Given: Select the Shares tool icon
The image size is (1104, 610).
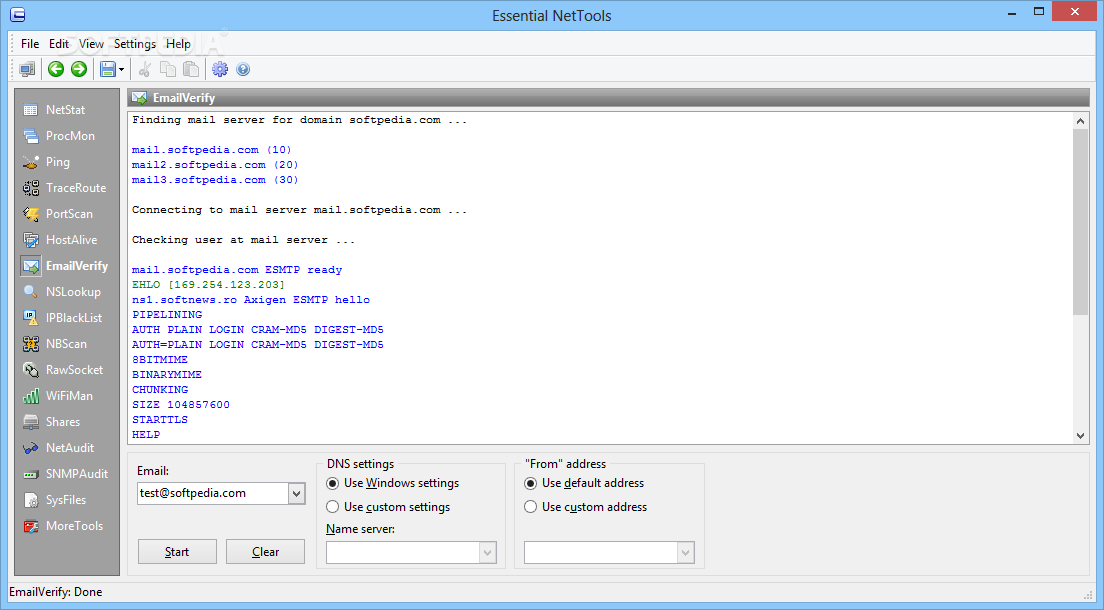Looking at the screenshot, I should (x=31, y=422).
